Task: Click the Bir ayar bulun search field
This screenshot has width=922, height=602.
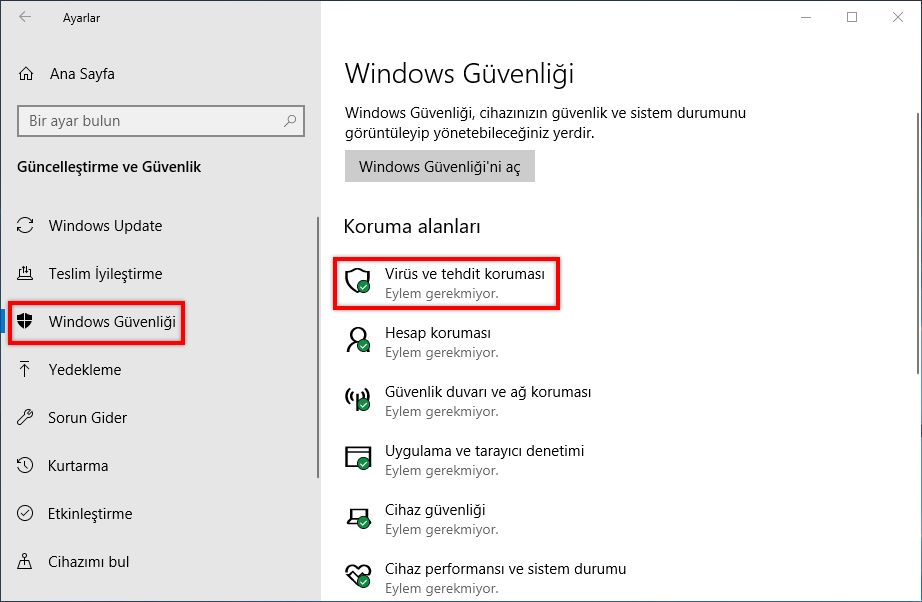Action: click(x=150, y=121)
